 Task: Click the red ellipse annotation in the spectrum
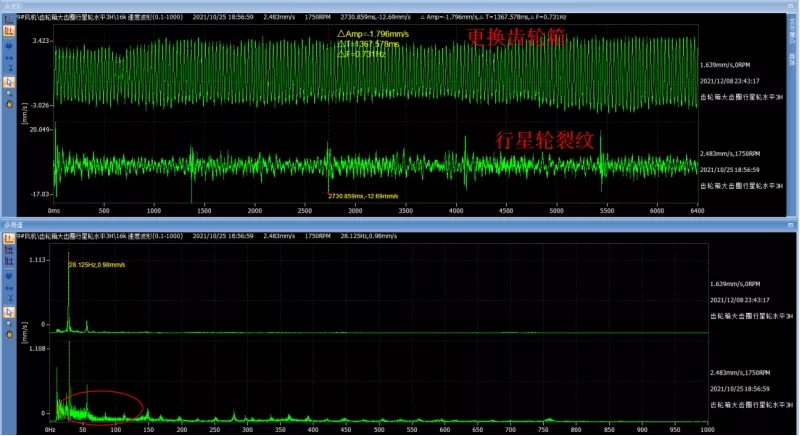pyautogui.click(x=100, y=406)
